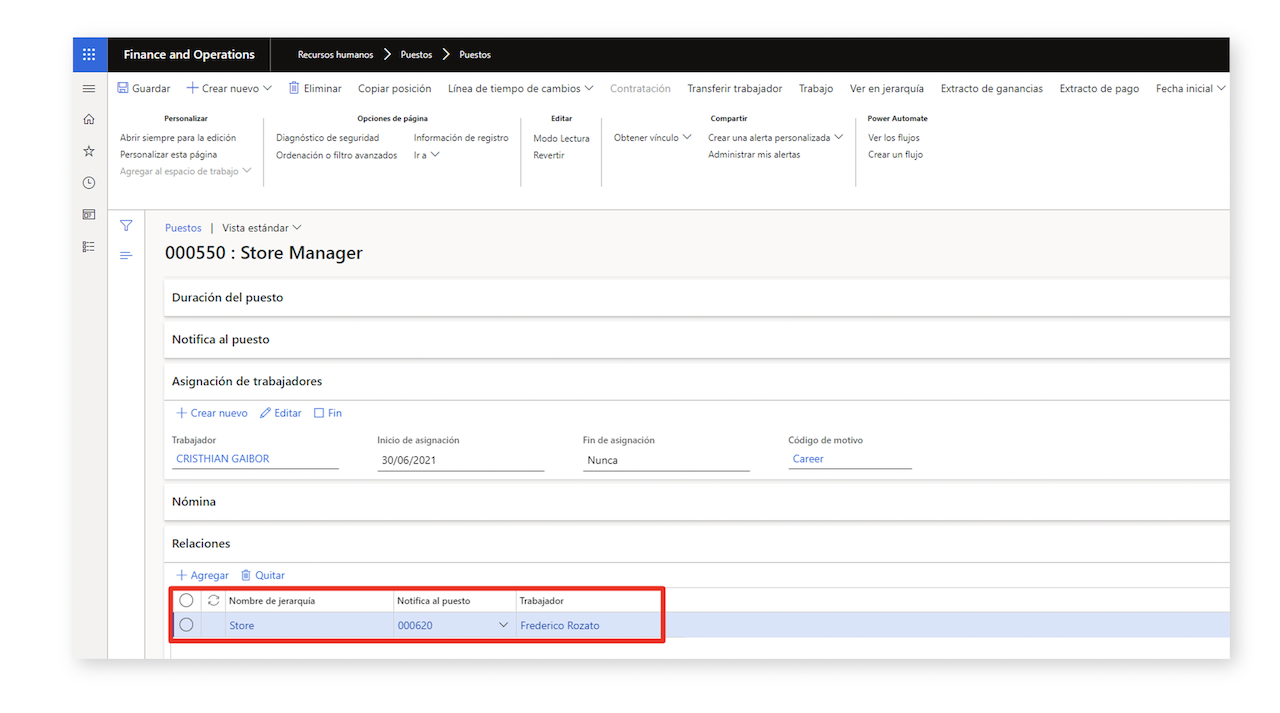Click Quitar in Relaciones
Image resolution: width=1280 pixels, height=713 pixels.
pos(263,575)
